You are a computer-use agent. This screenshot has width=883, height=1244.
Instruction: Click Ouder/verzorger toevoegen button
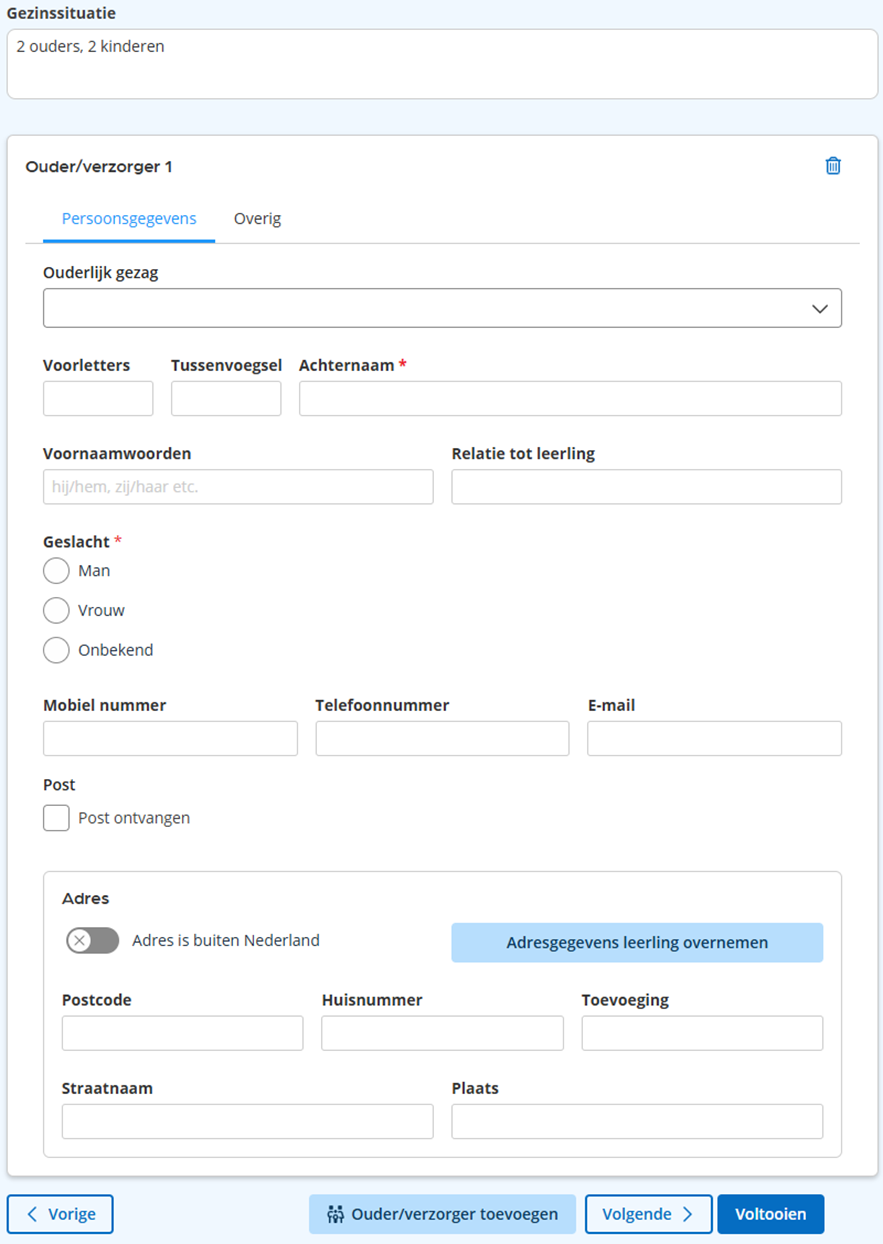coord(442,1214)
